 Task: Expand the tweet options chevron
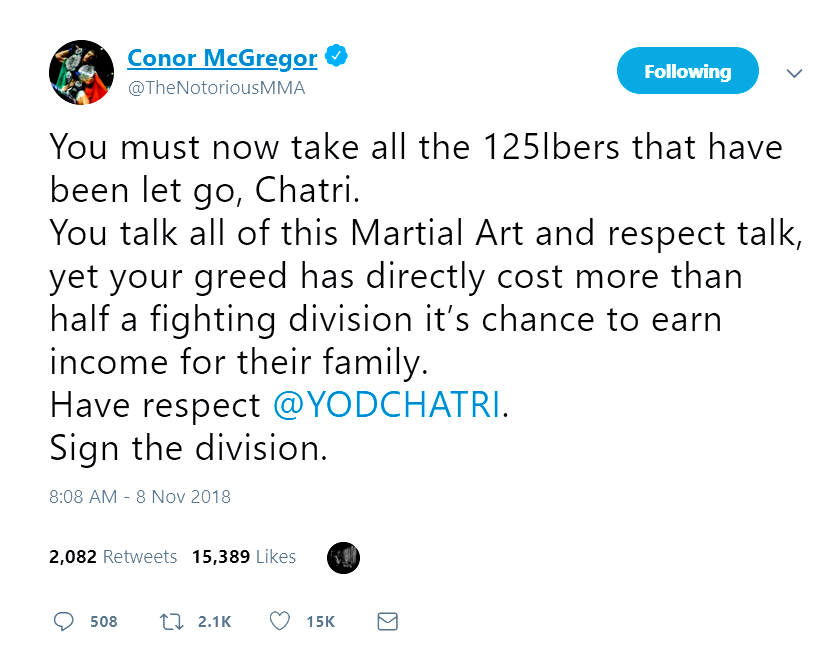point(795,73)
